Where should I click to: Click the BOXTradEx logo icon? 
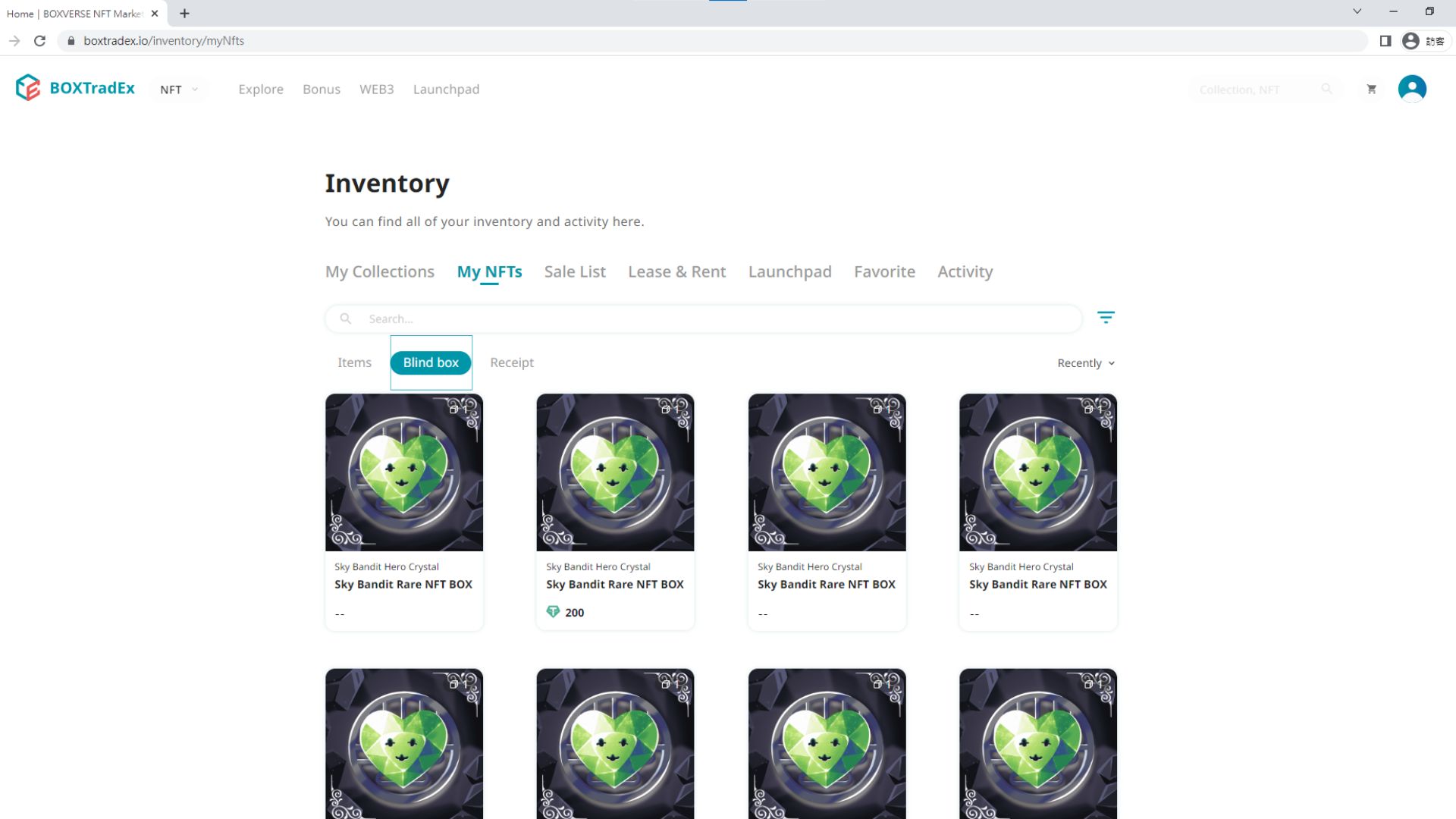pyautogui.click(x=28, y=88)
